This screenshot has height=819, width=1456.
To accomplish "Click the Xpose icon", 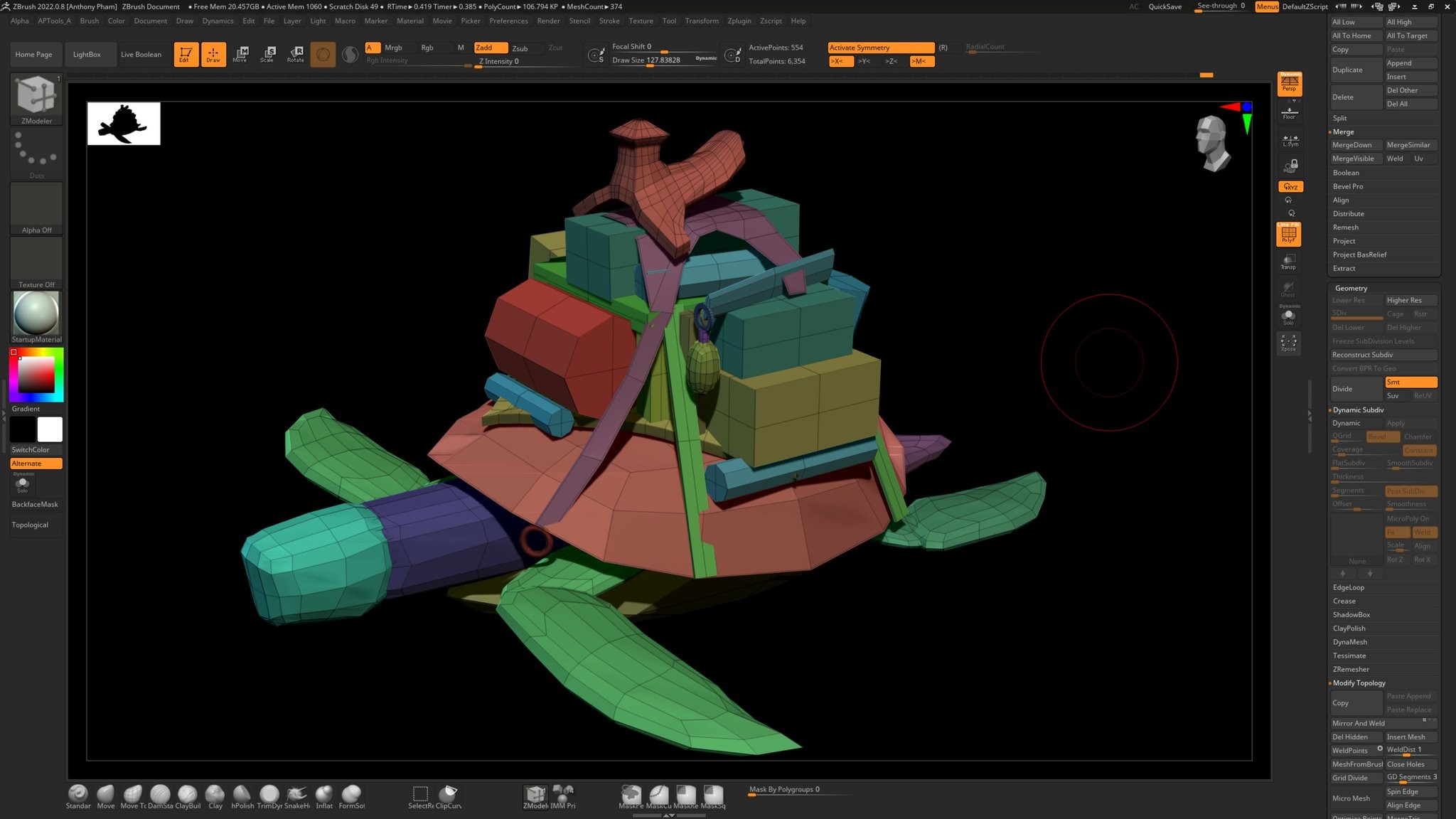I will pyautogui.click(x=1289, y=343).
